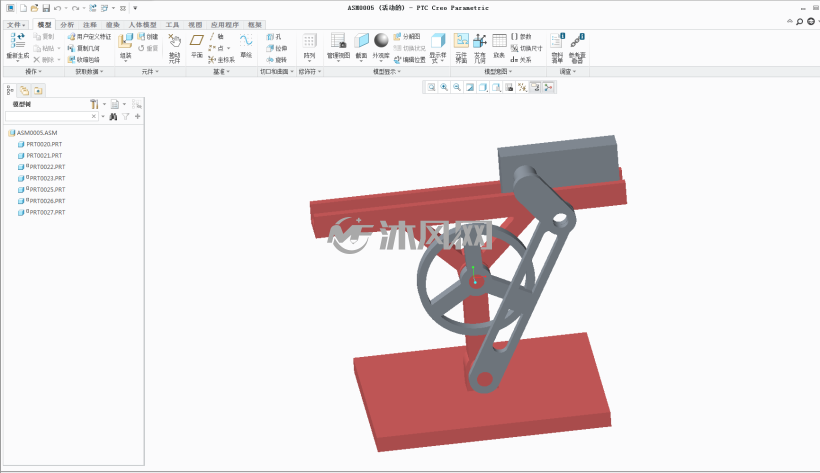Switch to the Human Model (人体模型) tab
The width and height of the screenshot is (820, 473).
click(x=143, y=25)
